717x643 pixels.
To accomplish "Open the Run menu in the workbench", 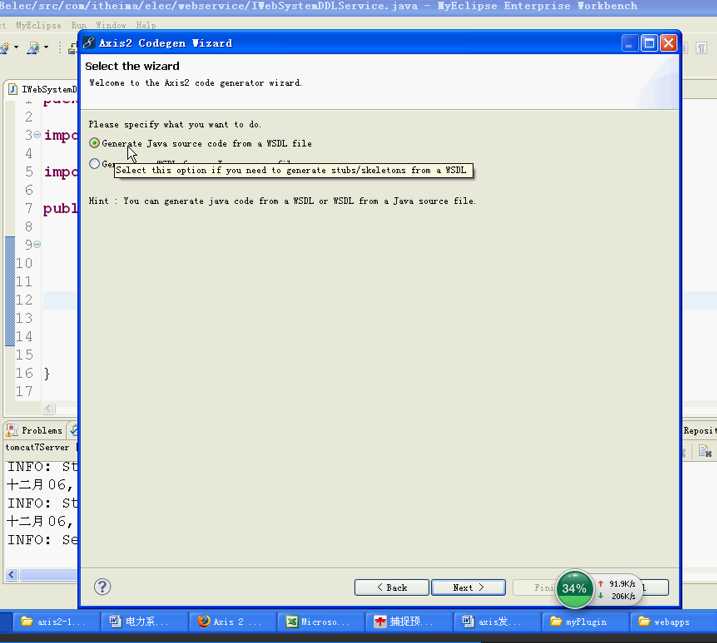I will pyautogui.click(x=79, y=25).
